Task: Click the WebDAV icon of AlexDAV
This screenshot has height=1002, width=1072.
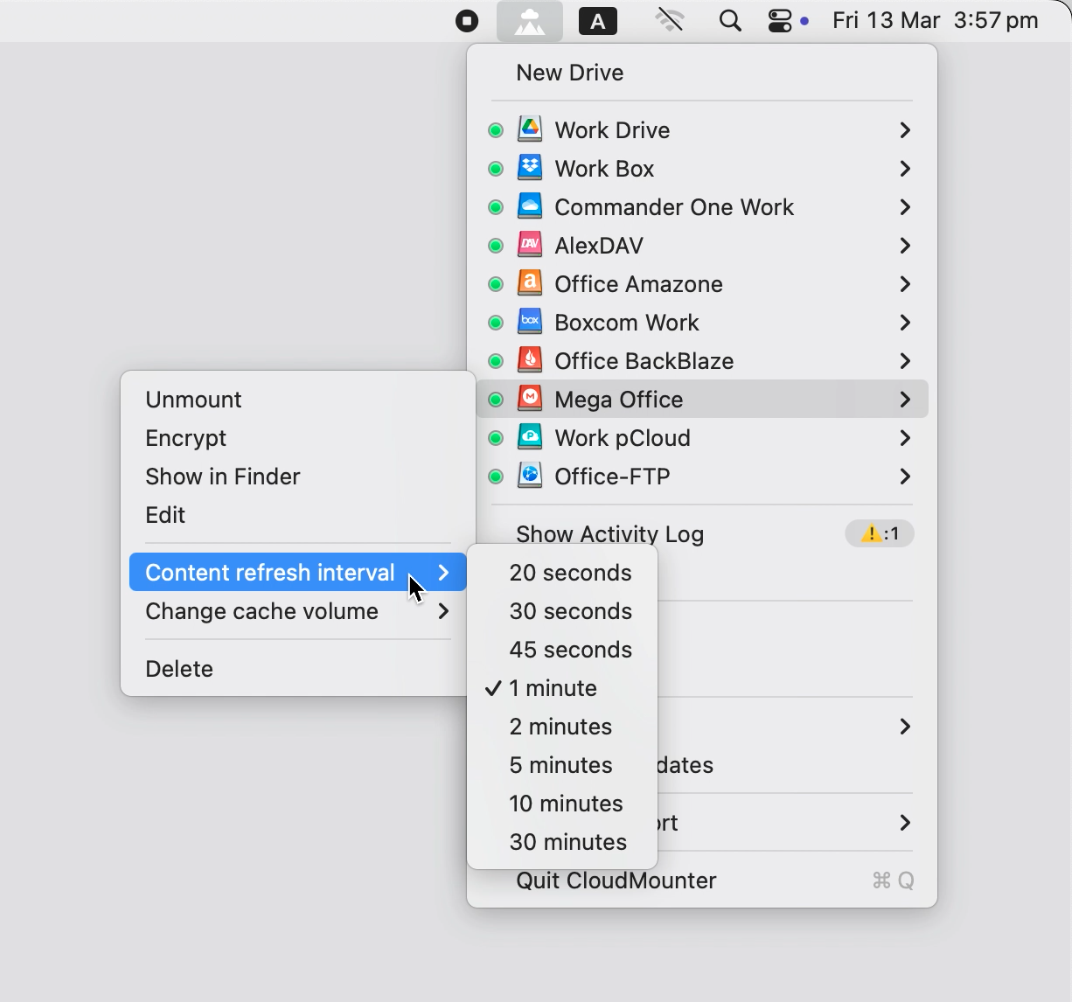Action: pyautogui.click(x=530, y=245)
